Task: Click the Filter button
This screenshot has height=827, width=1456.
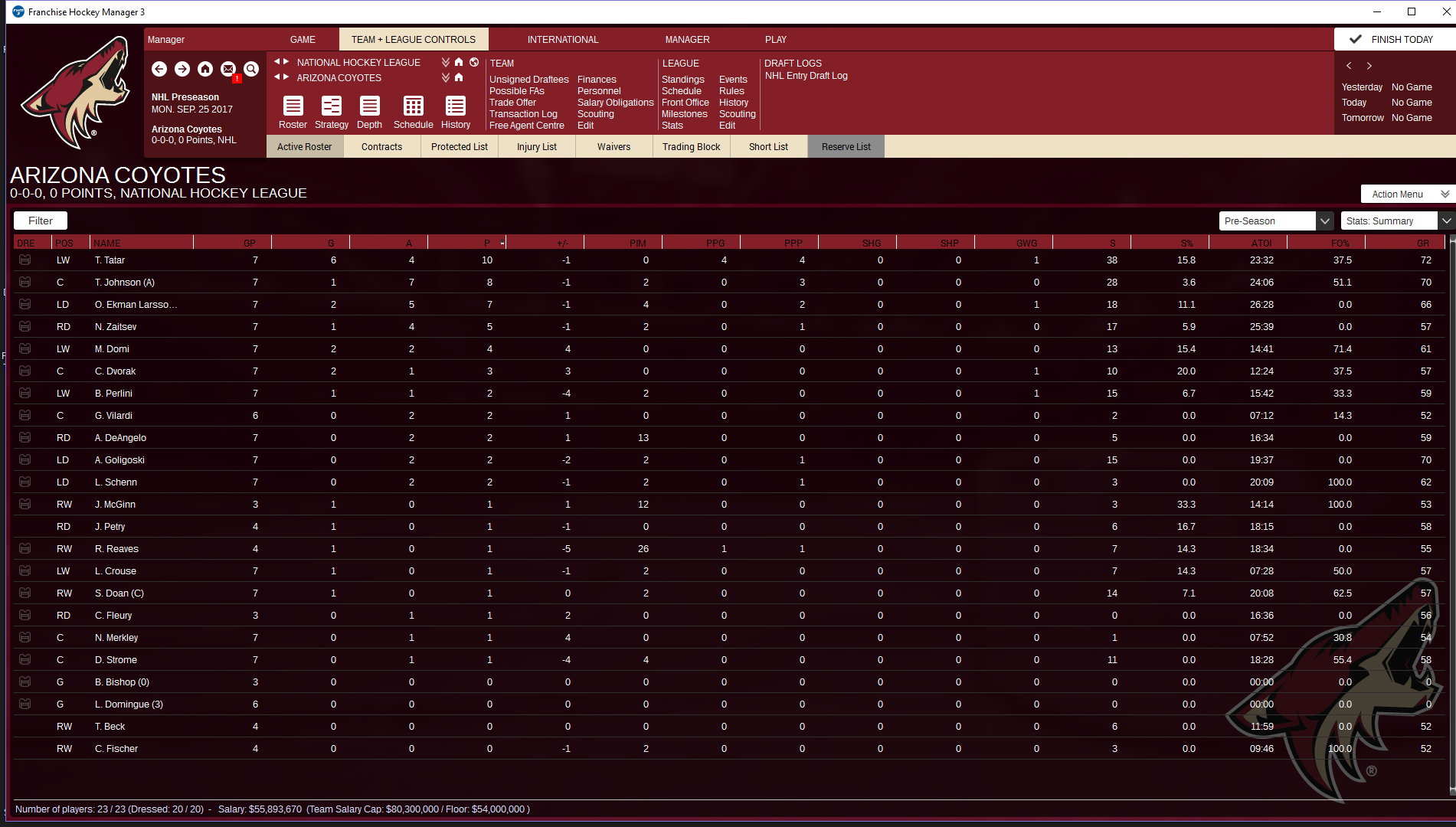Action: [x=41, y=221]
